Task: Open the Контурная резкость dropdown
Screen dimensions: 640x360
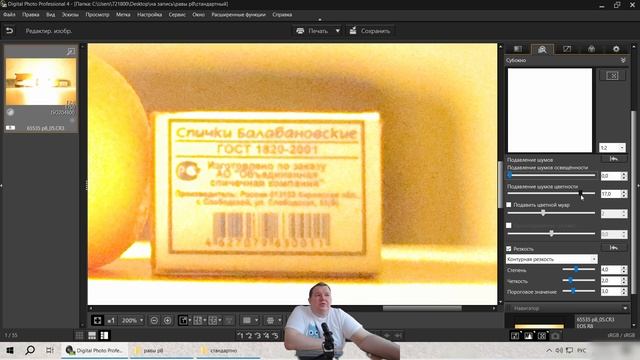Action: tap(551, 259)
